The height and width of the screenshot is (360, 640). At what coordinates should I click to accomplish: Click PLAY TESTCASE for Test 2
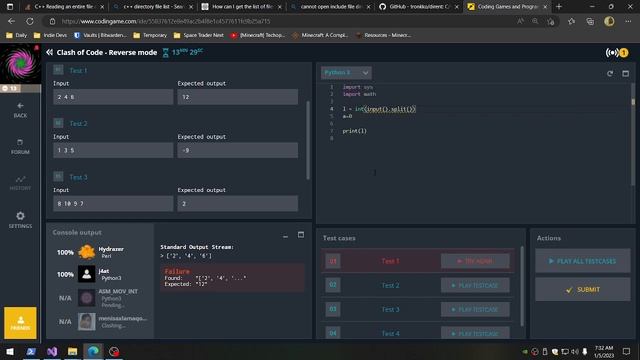tap(475, 285)
